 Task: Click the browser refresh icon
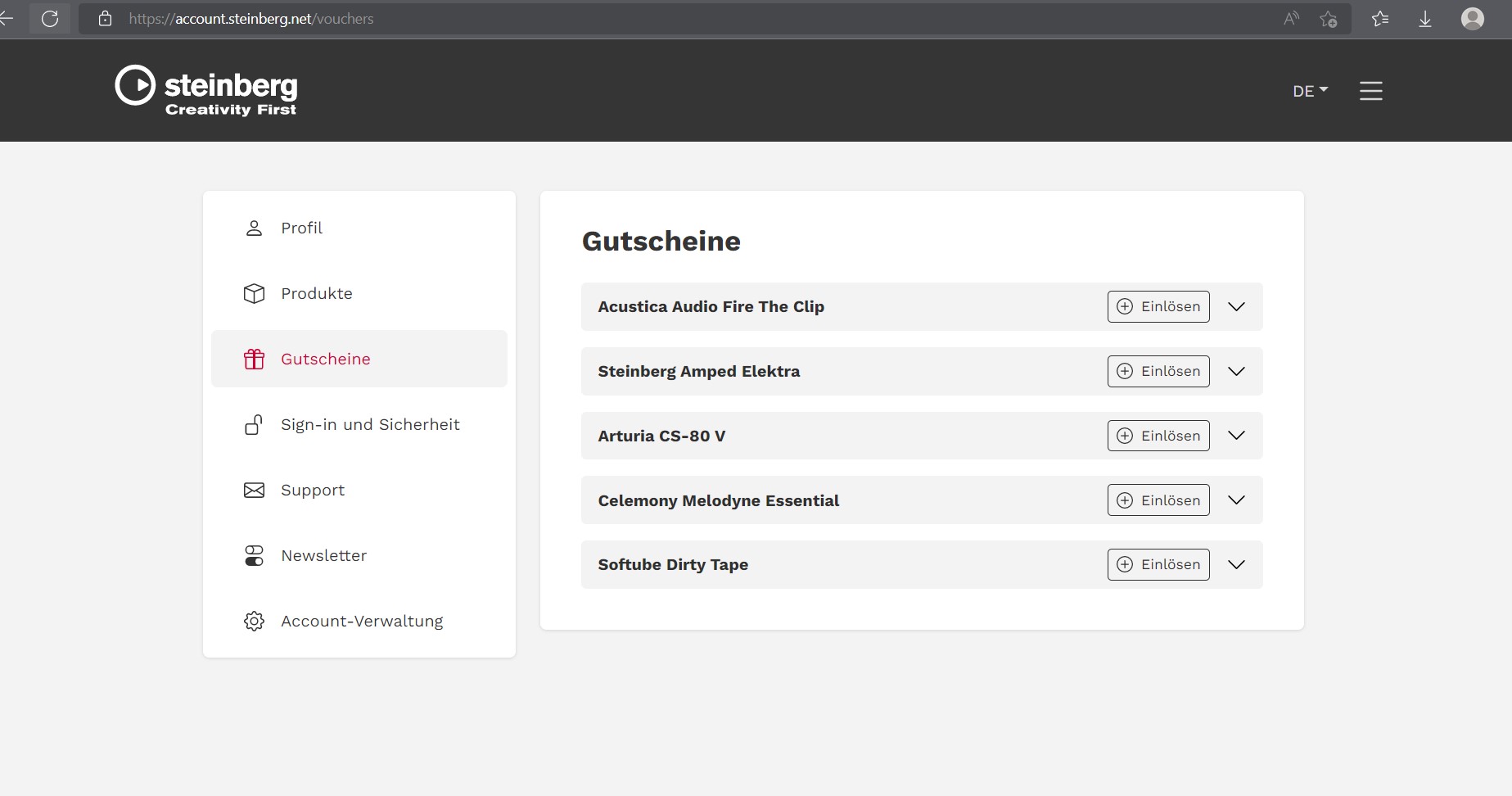click(x=50, y=19)
